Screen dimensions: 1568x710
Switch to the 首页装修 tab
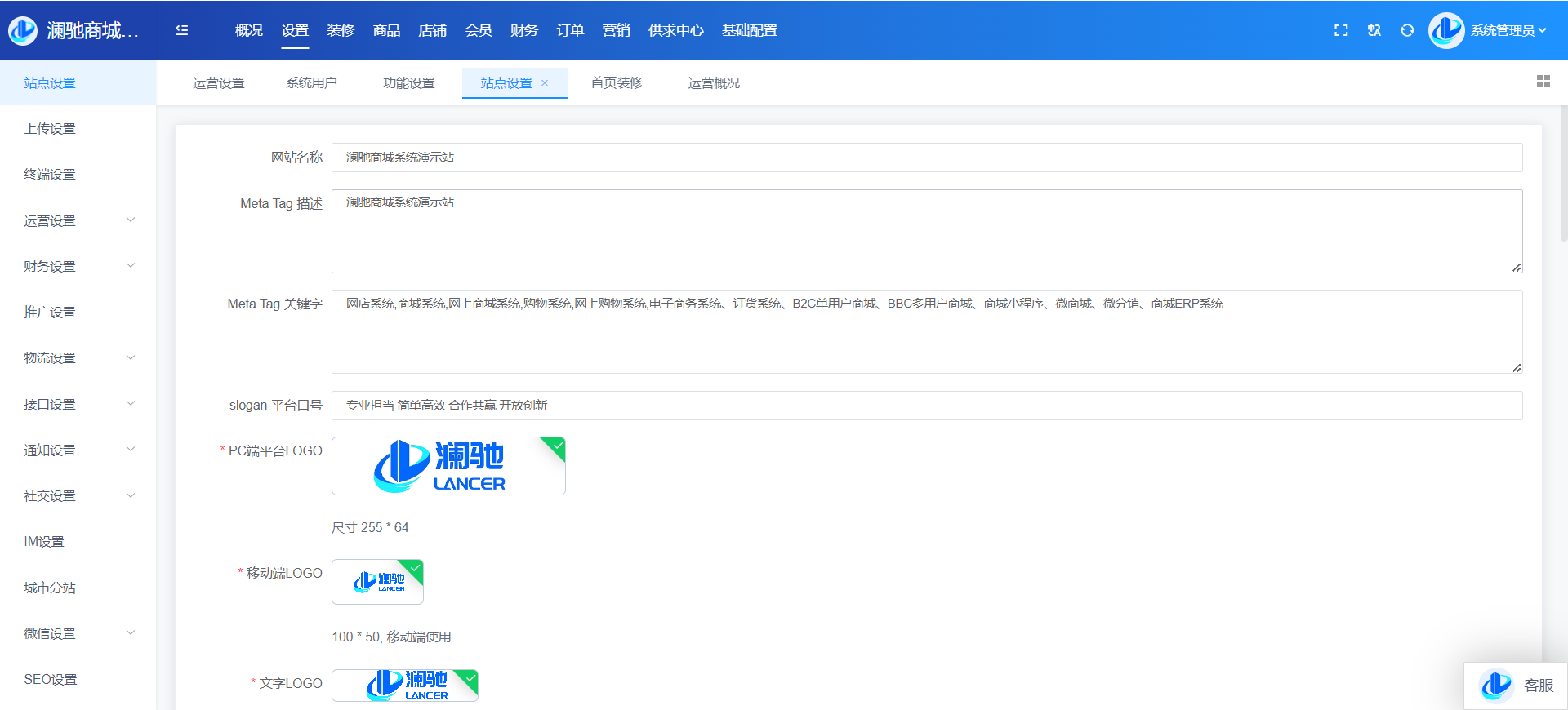(617, 82)
